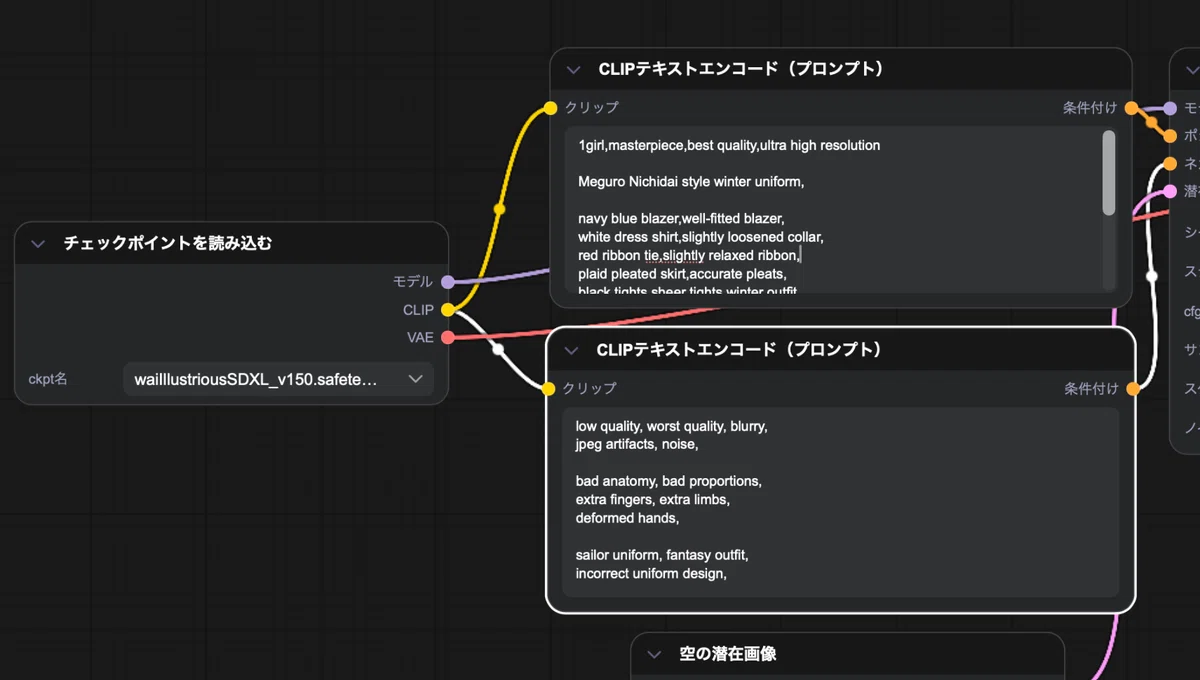The height and width of the screenshot is (680, 1200).
Task: Click the line "bad anatomy, bad proportions,"
Action: 669,481
